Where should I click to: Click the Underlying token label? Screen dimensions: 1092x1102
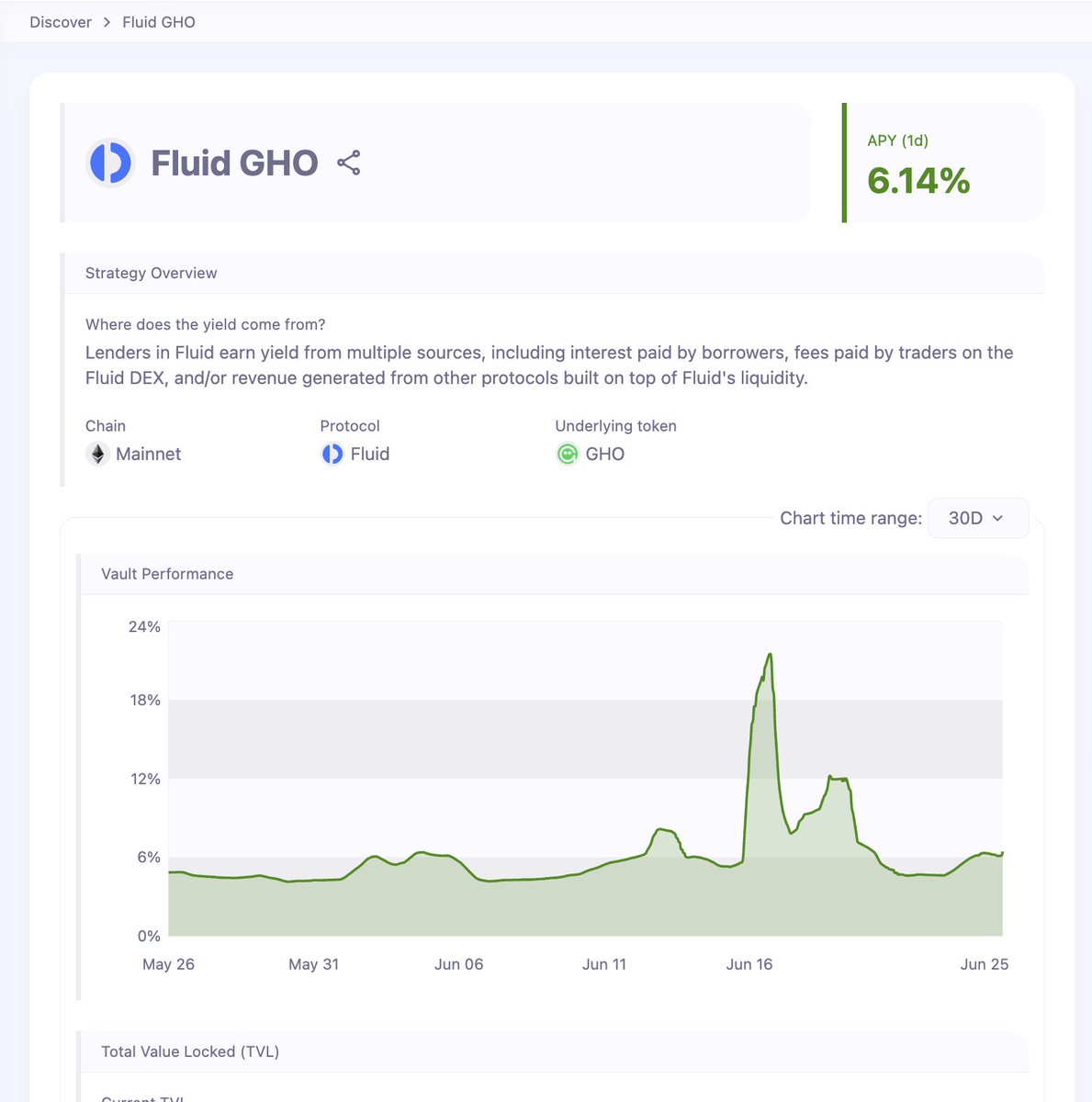[x=615, y=426]
